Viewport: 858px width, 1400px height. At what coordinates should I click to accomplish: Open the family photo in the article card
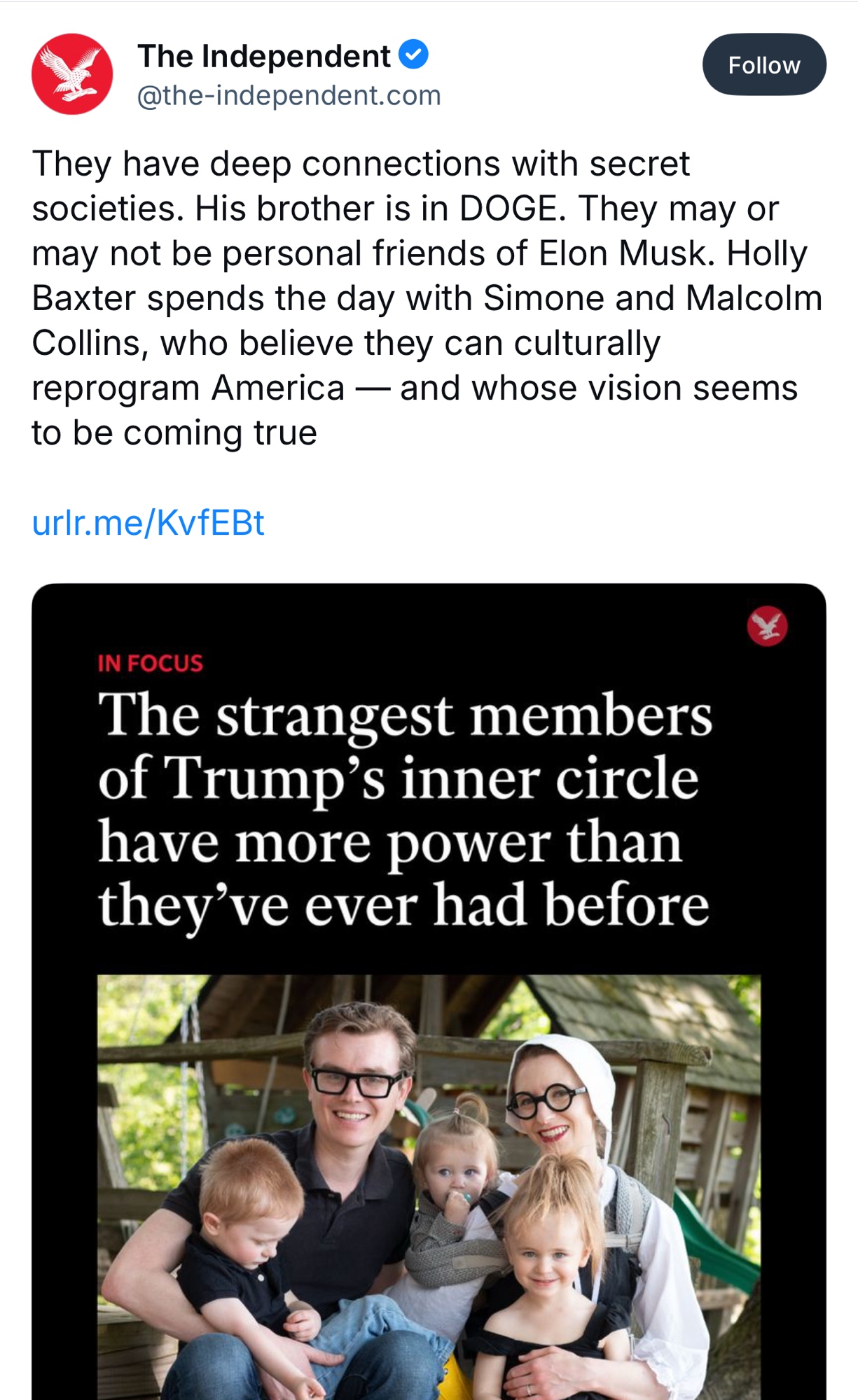(x=429, y=1190)
